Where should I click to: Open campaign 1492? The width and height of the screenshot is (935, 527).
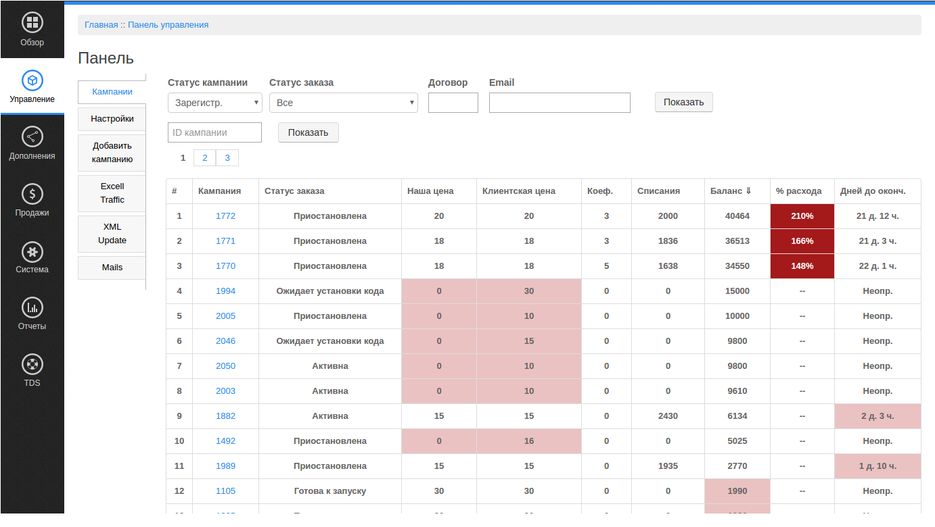(225, 441)
